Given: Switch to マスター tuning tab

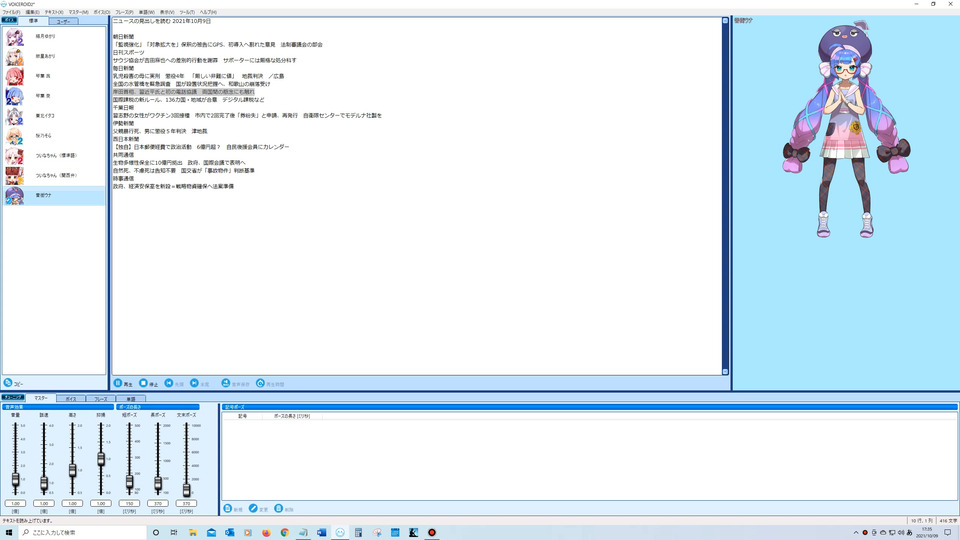Looking at the screenshot, I should 41,398.
